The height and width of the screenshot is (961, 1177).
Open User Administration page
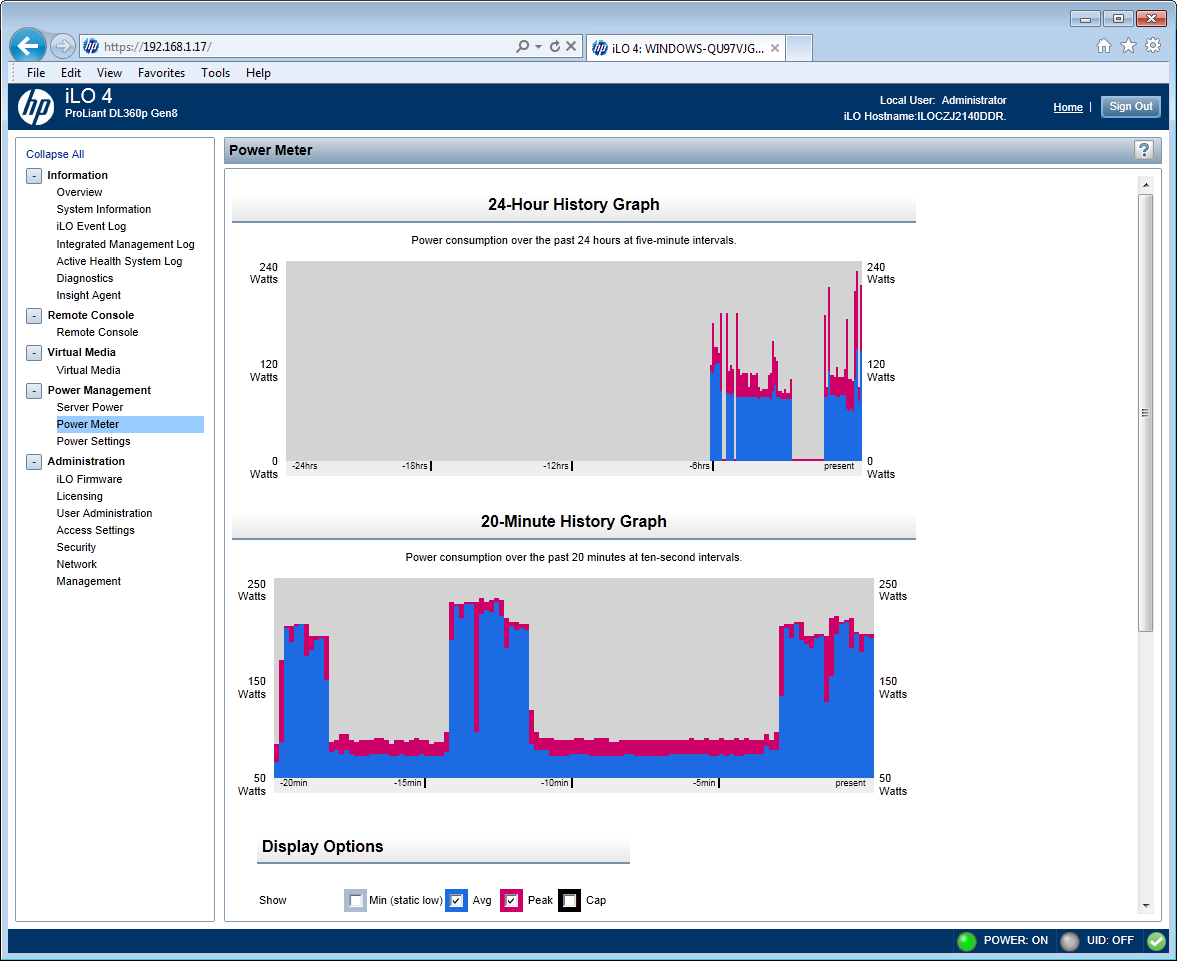104,514
